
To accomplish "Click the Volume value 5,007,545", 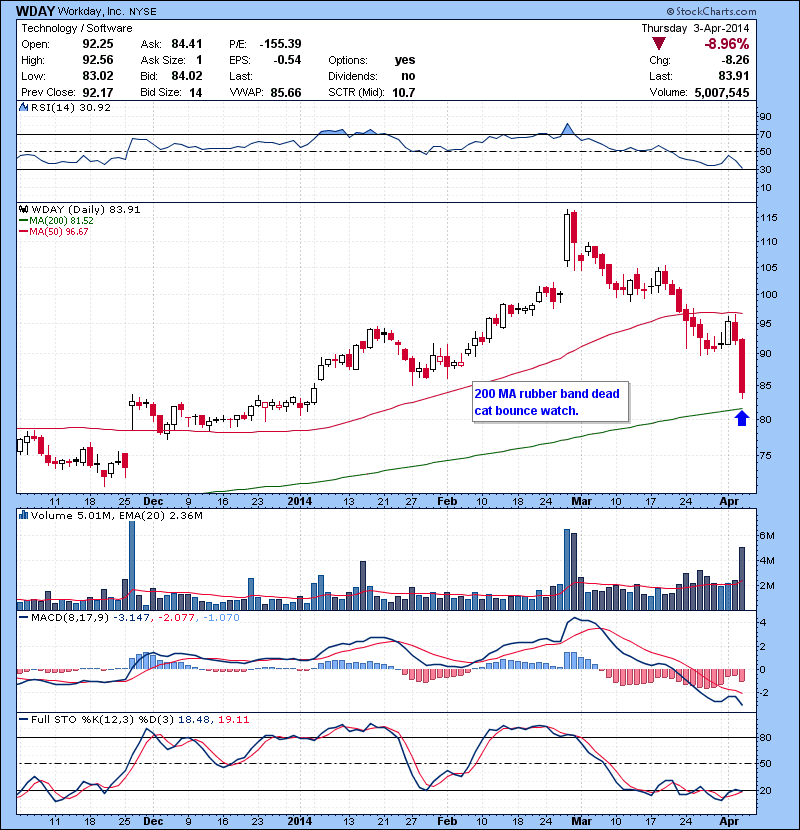I will click(722, 93).
